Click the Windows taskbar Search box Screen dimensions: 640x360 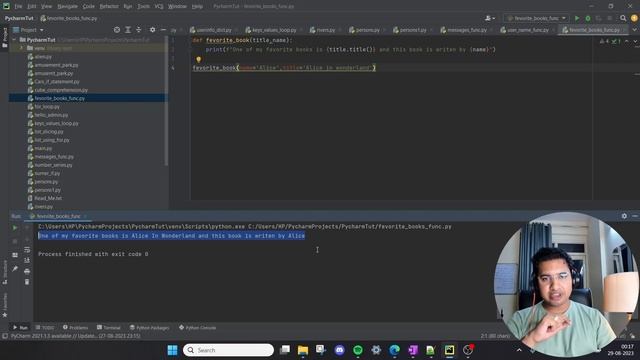tap(229, 350)
